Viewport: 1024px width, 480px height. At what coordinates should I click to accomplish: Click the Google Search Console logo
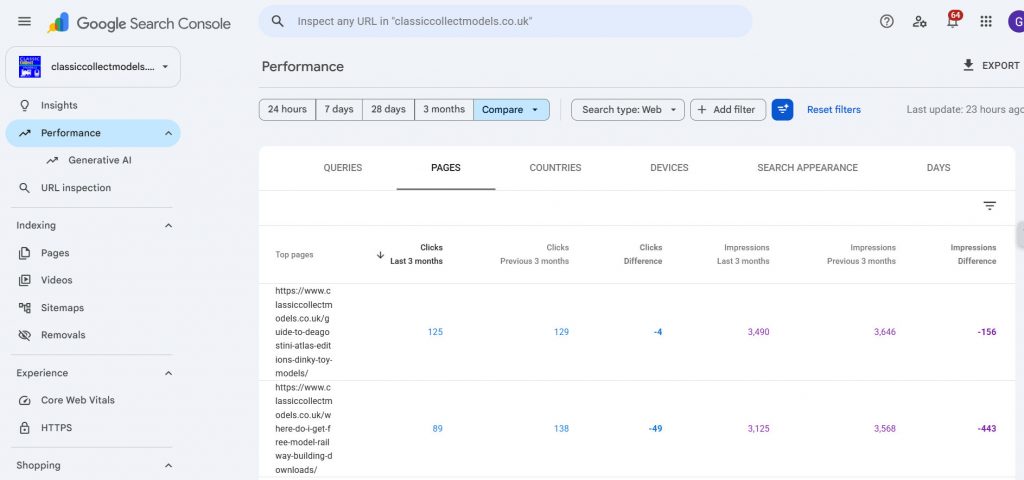click(139, 23)
